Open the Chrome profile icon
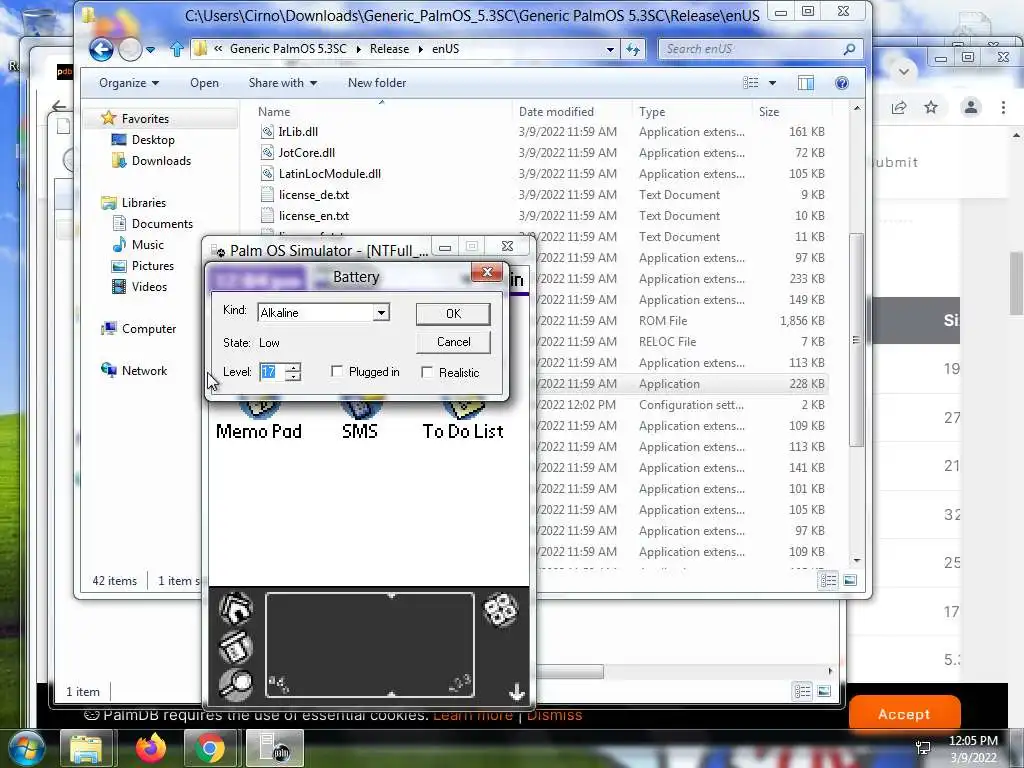1024x768 pixels. point(971,107)
